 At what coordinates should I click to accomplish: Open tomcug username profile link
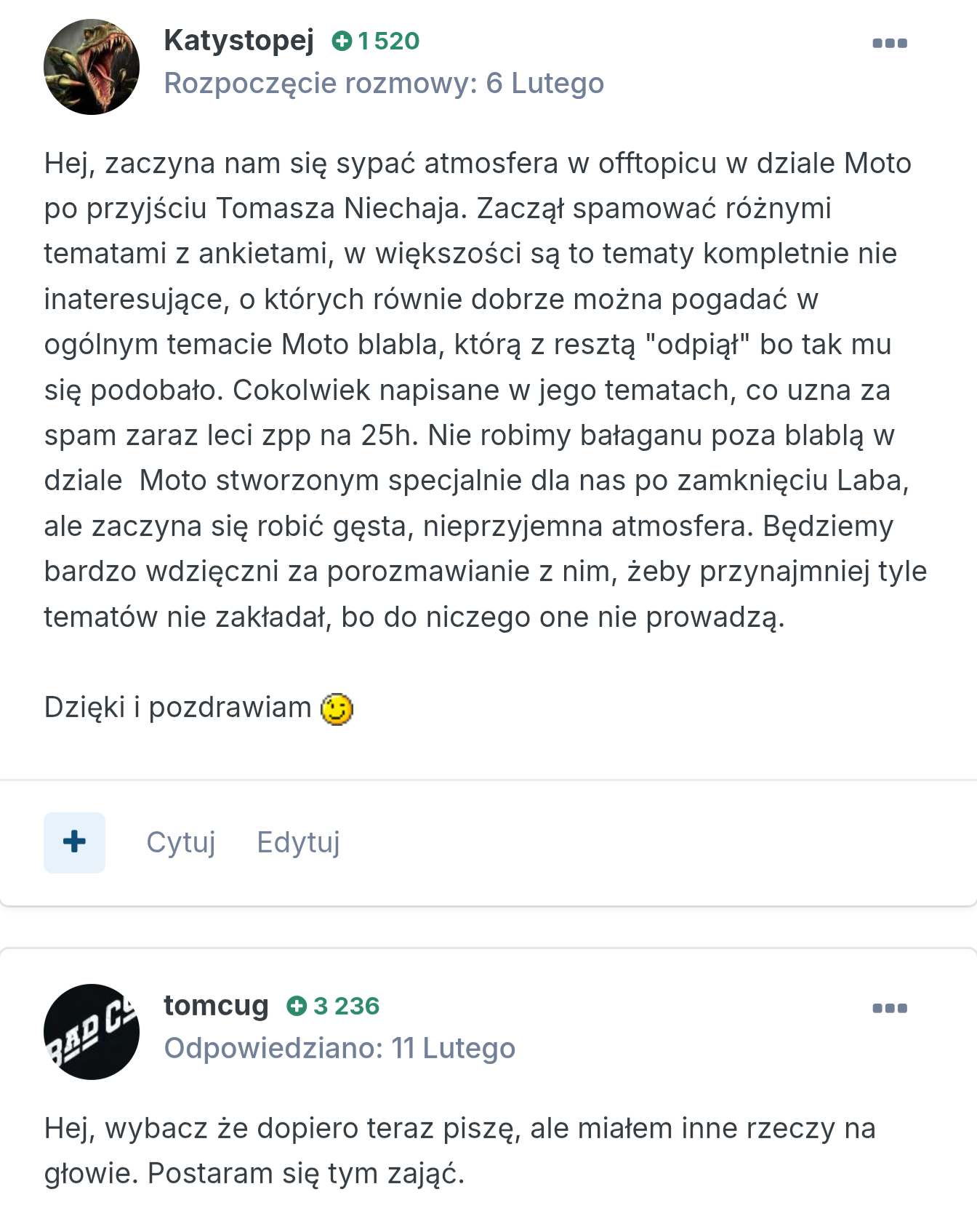pyautogui.click(x=216, y=1005)
